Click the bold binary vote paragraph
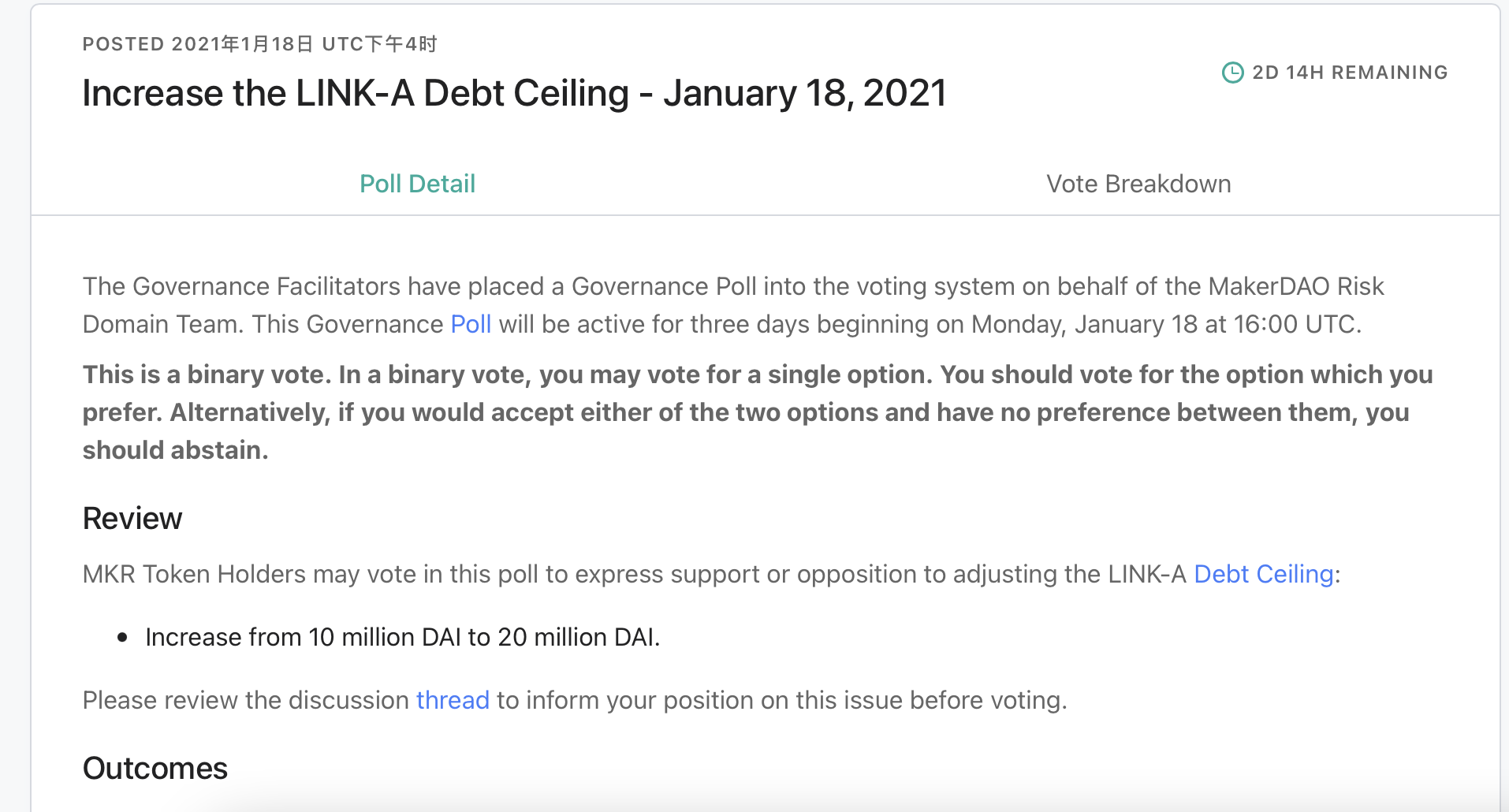Screen dimensions: 1509x812 758,412
